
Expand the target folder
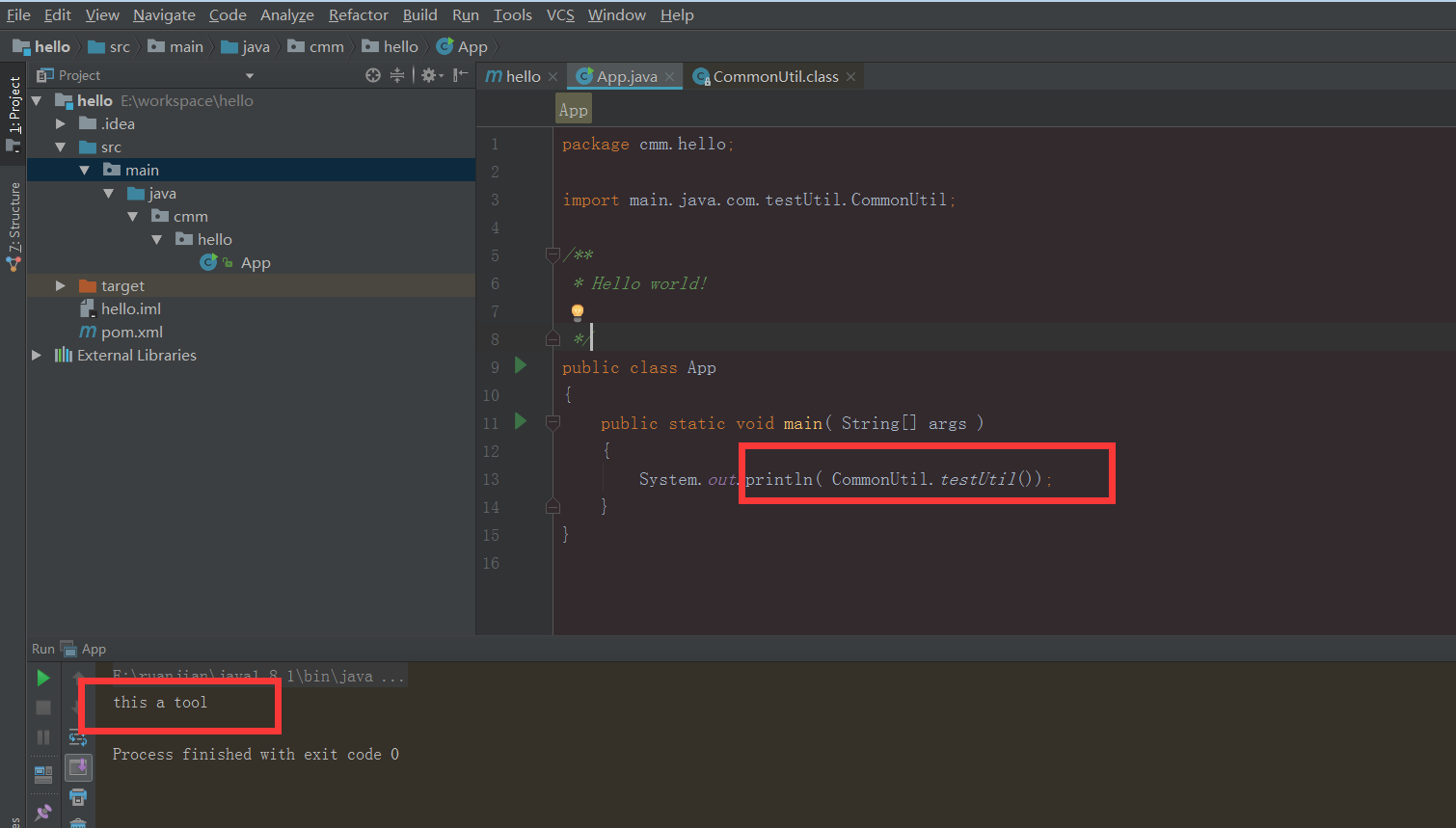[x=61, y=285]
